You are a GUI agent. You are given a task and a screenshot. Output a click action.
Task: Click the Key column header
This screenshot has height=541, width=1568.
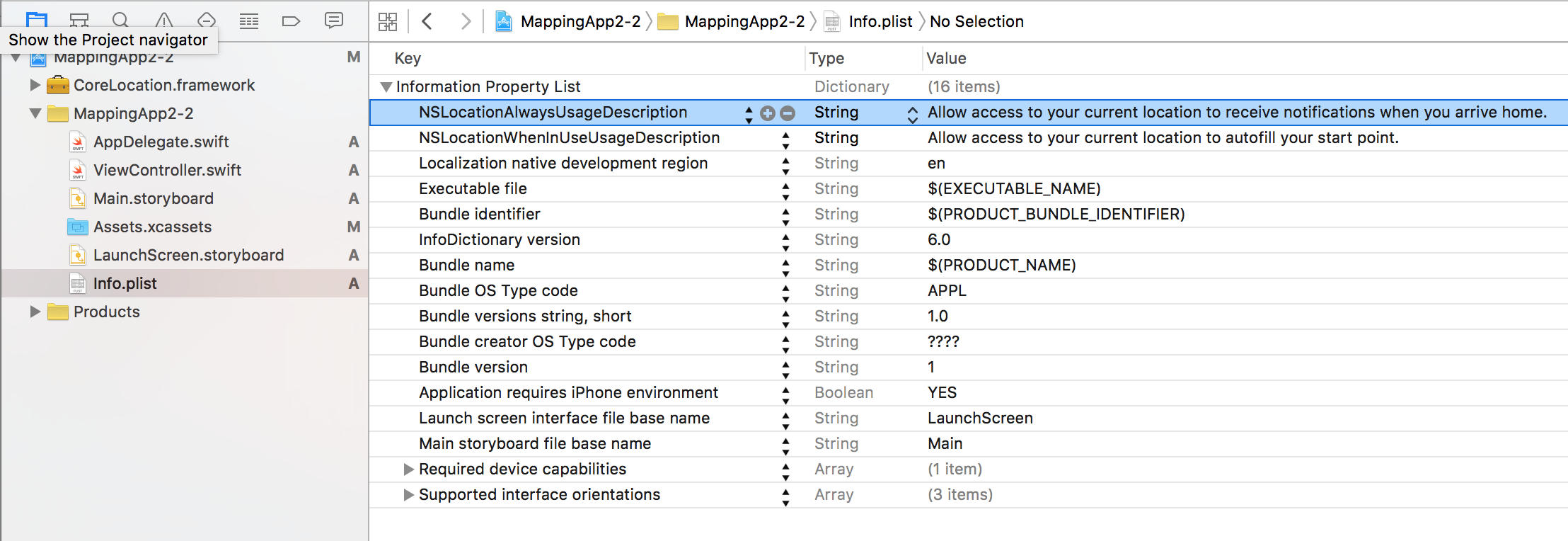(408, 58)
